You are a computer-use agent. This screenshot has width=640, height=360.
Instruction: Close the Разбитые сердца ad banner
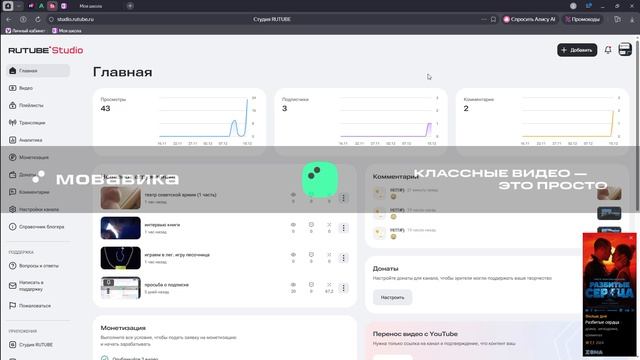(x=631, y=238)
